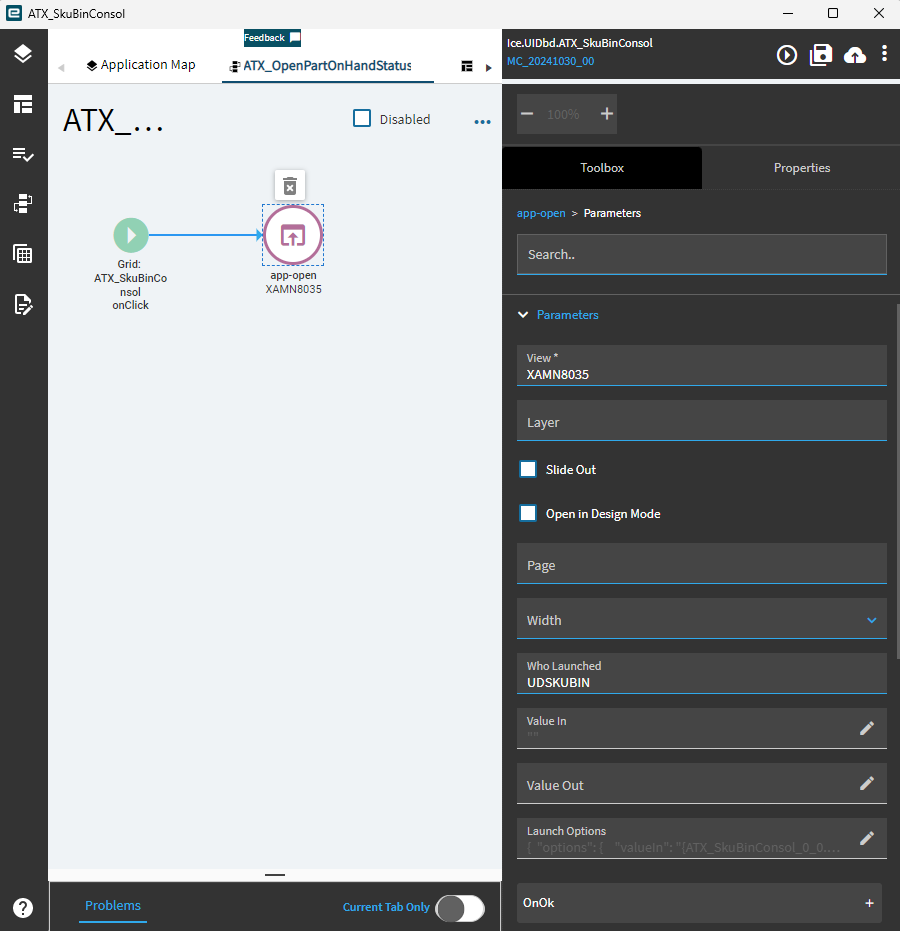Click the app-open breadcrumb link
900x931 pixels.
541,213
